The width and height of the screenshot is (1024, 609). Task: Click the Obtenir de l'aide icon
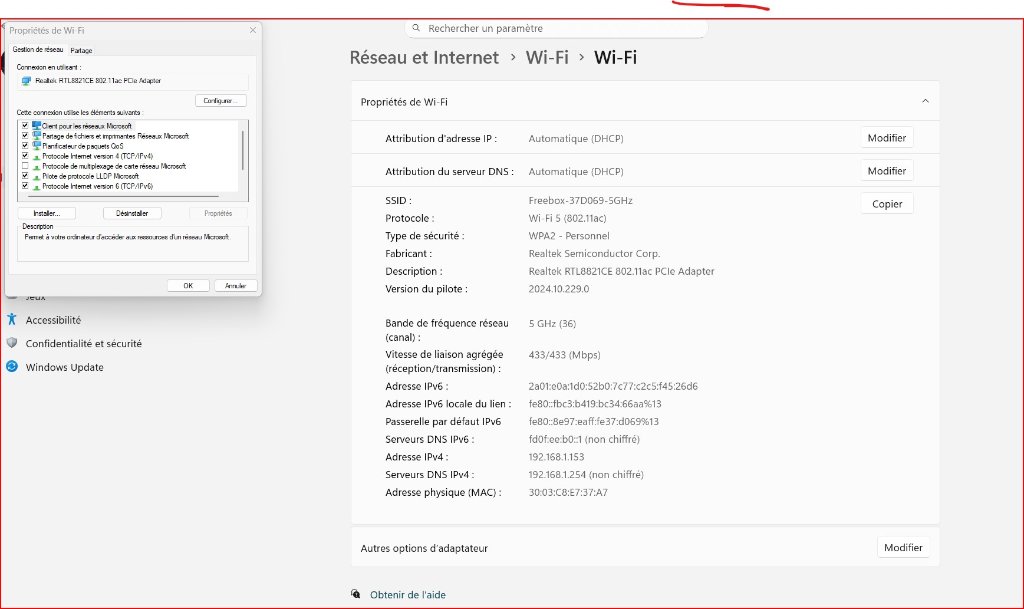[x=356, y=594]
